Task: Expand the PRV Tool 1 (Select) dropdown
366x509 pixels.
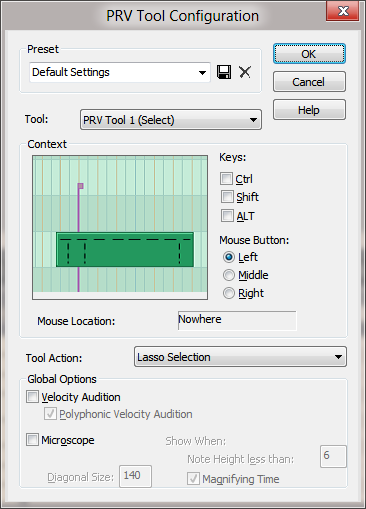Action: pyautogui.click(x=171, y=120)
